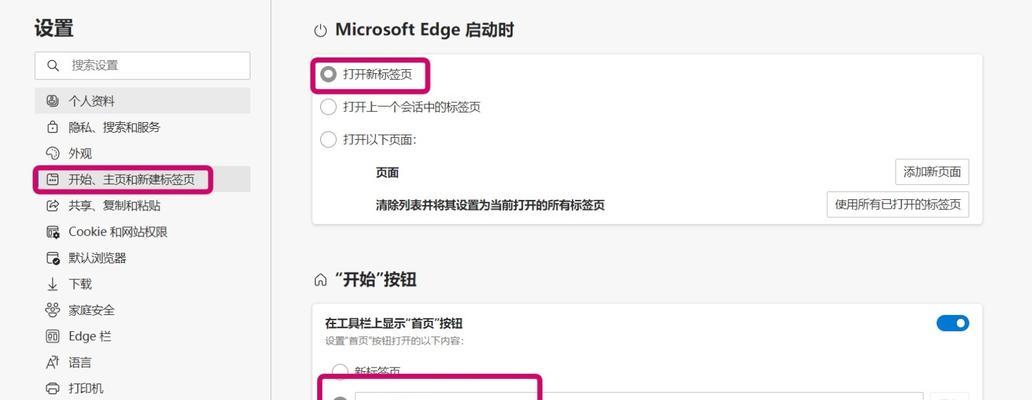
Task: Open the Edge 栏 sidebar icon
Action: 53,336
